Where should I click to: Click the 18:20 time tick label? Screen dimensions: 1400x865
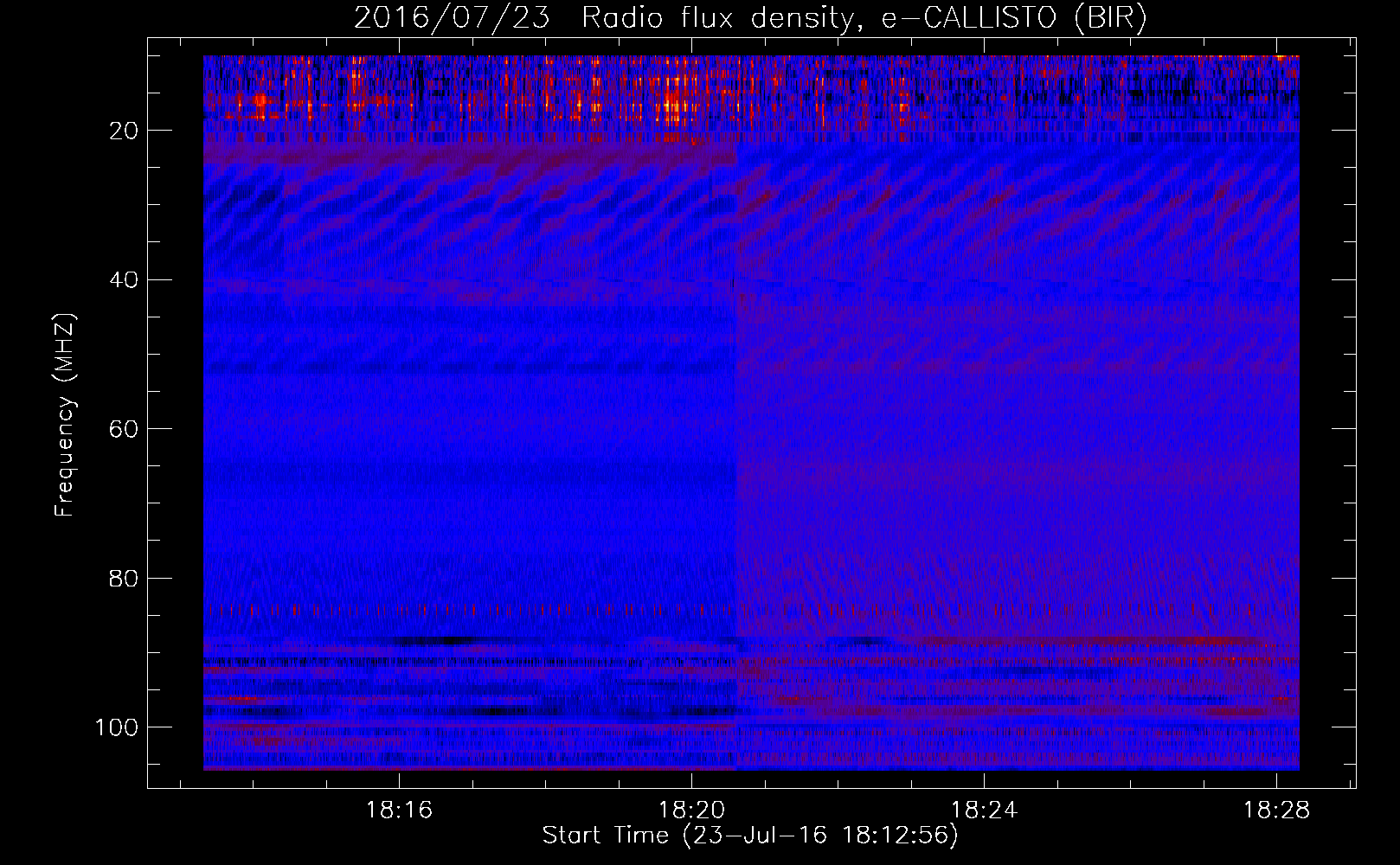click(691, 811)
